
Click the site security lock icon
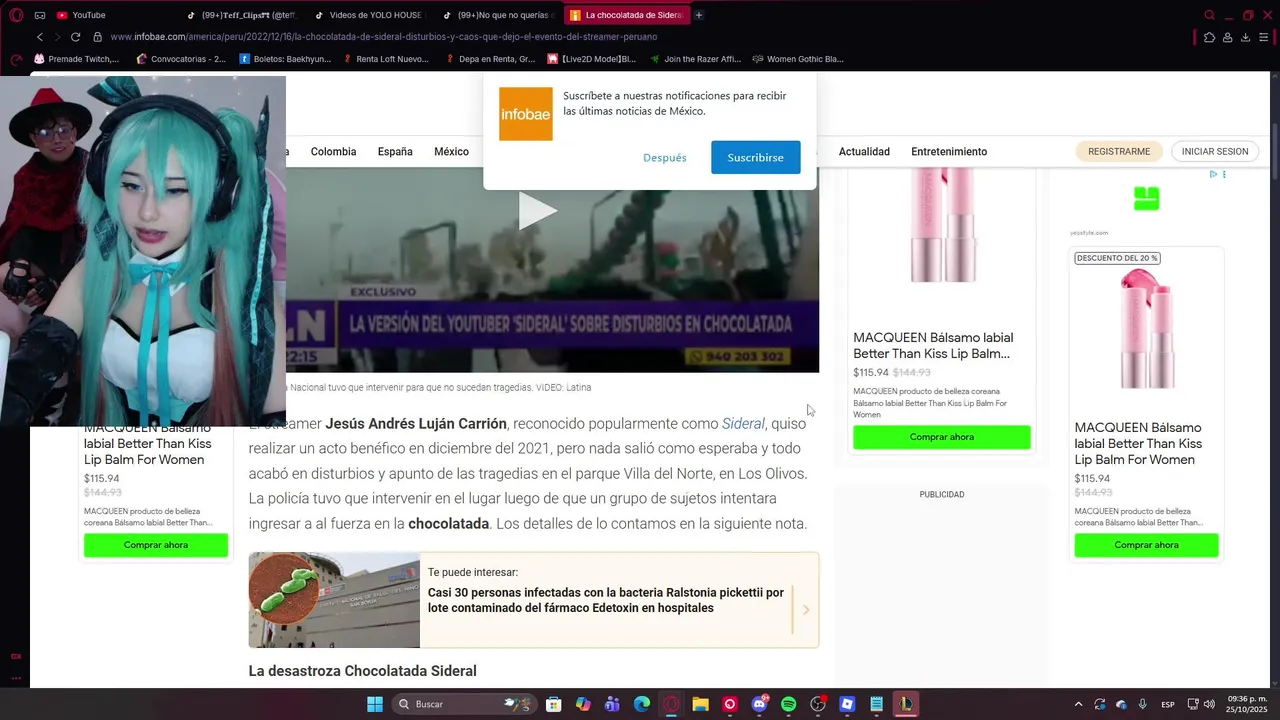(x=97, y=37)
